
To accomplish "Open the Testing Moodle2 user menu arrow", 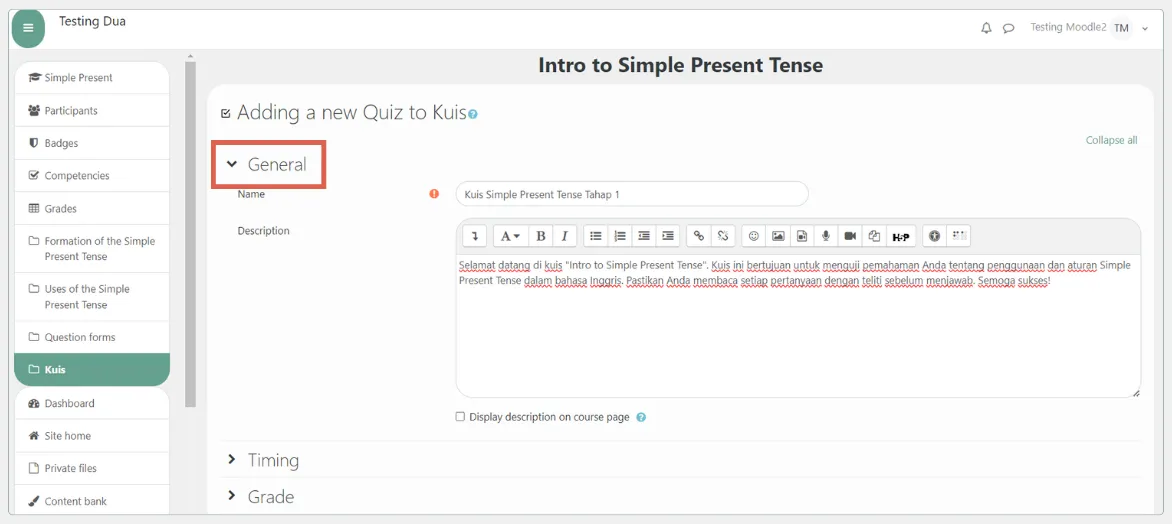I will [x=1145, y=28].
